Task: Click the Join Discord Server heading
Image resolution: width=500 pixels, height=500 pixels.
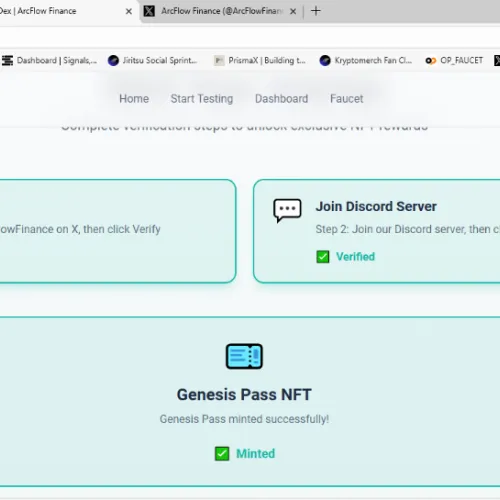Action: [x=376, y=207]
